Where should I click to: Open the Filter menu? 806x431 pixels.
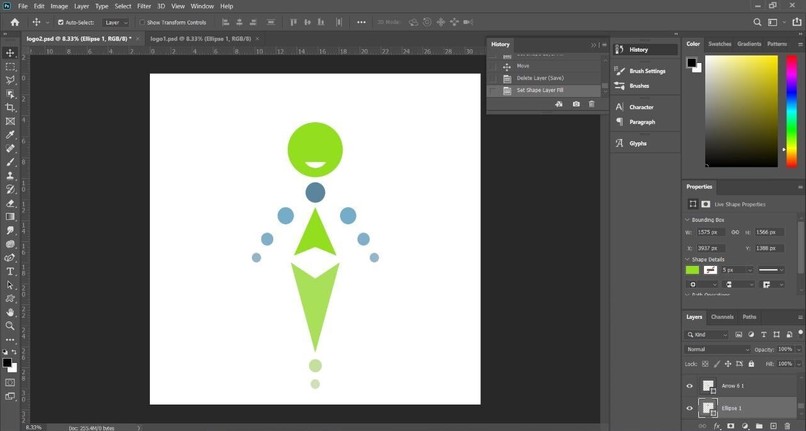click(144, 6)
